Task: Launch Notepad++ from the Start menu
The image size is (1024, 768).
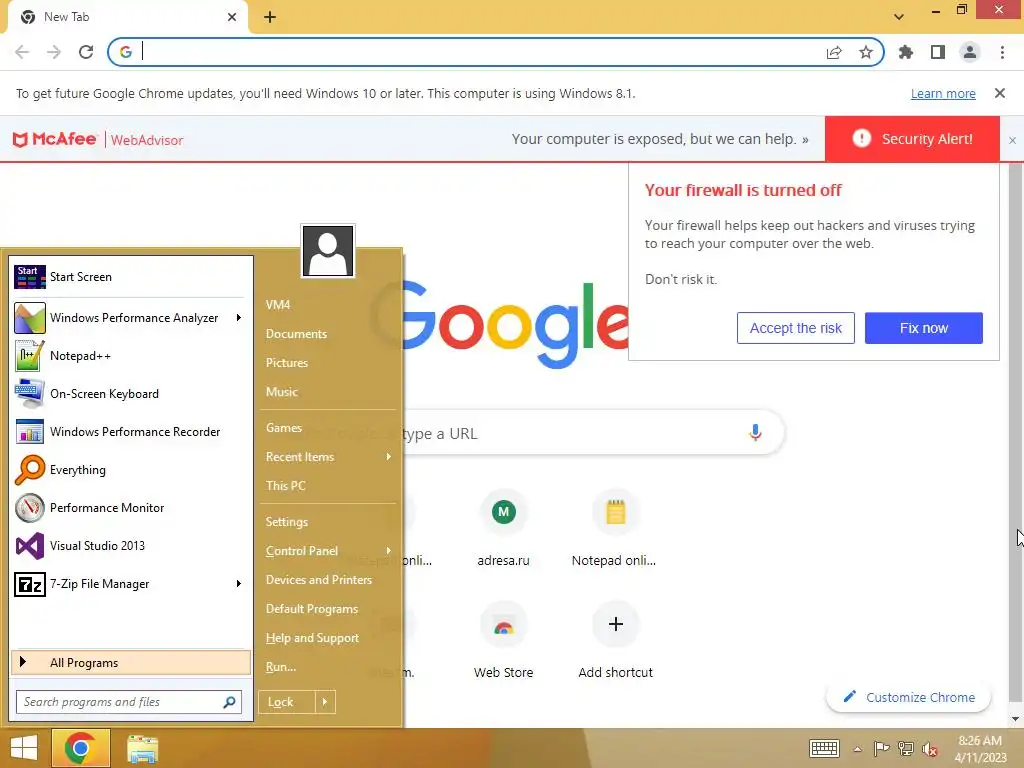Action: pyautogui.click(x=131, y=356)
